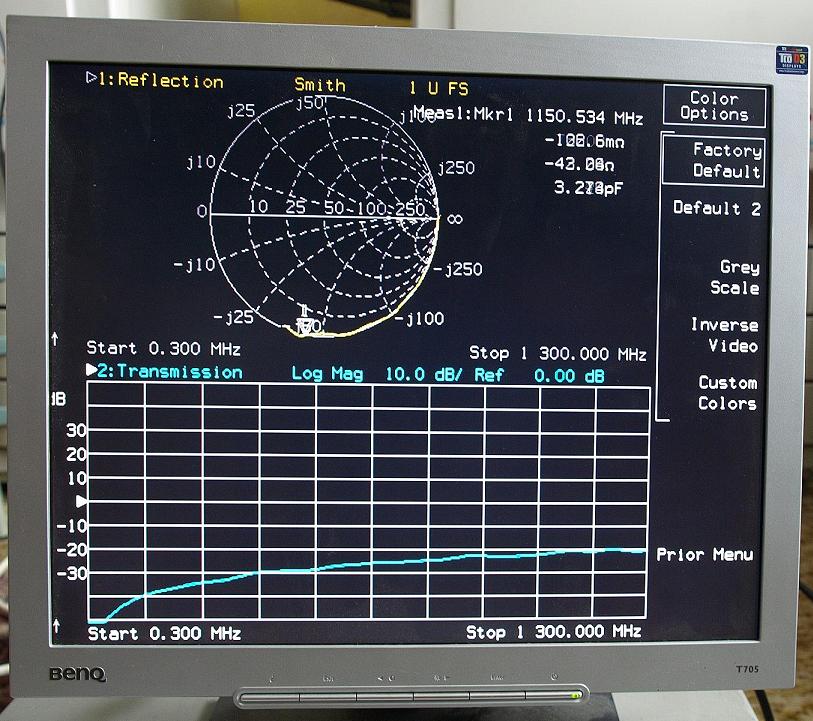Open the Smith format selector label
Image resolution: width=813 pixels, height=721 pixels.
click(319, 85)
